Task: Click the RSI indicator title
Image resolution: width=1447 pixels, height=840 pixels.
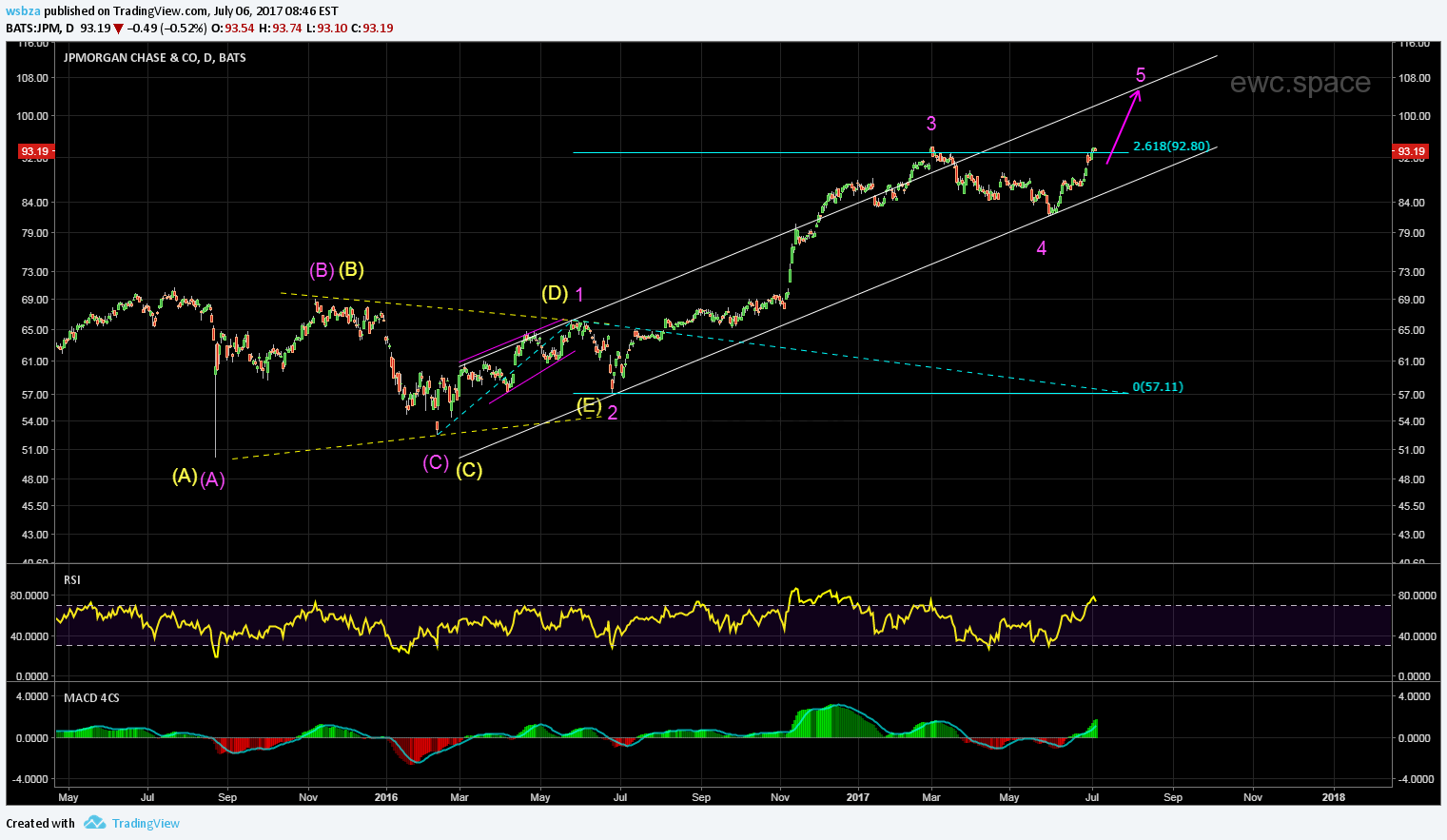Action: [72, 580]
